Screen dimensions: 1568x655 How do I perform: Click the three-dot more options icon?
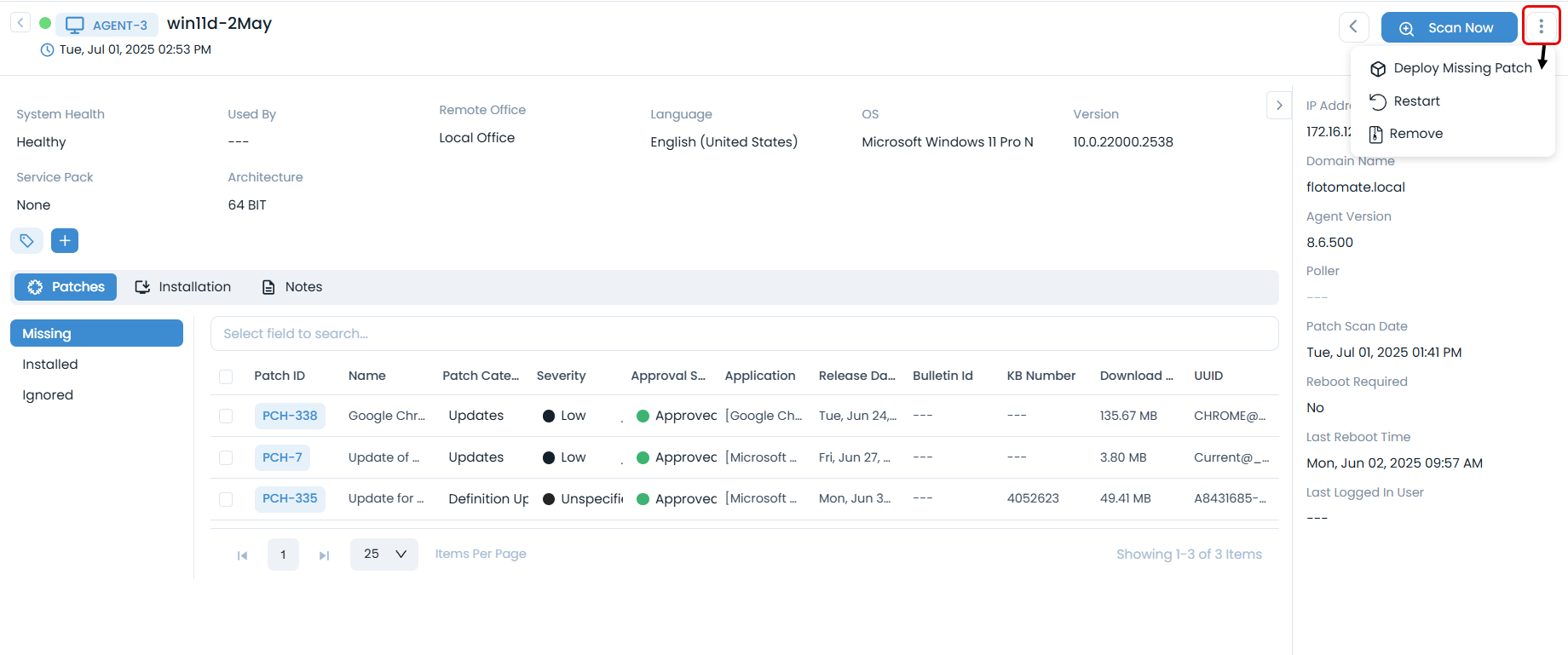1541,27
